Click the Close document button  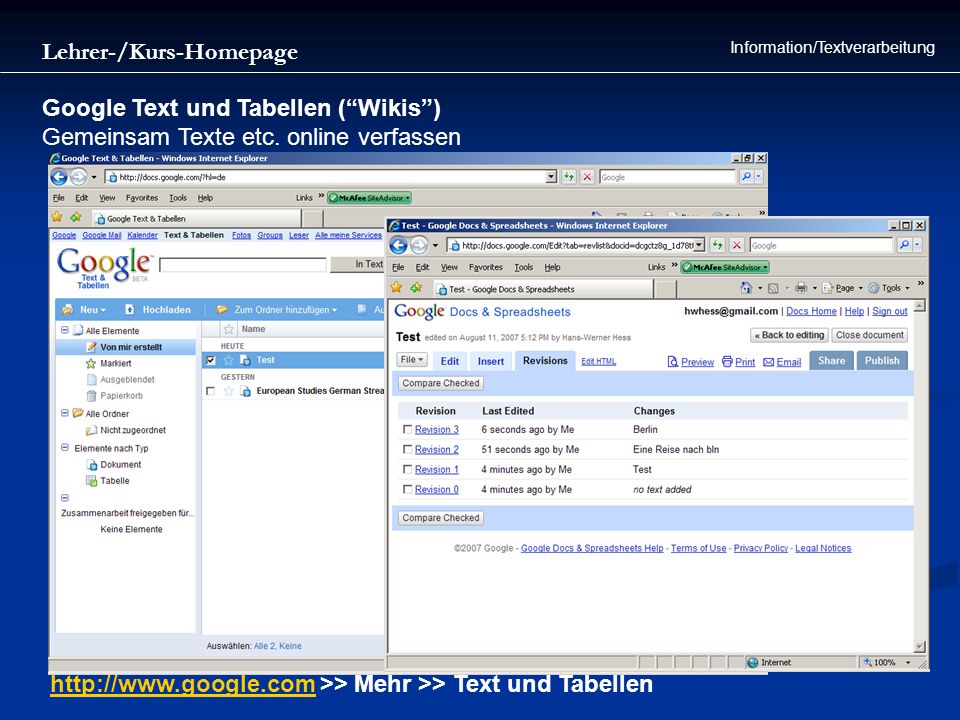(869, 335)
